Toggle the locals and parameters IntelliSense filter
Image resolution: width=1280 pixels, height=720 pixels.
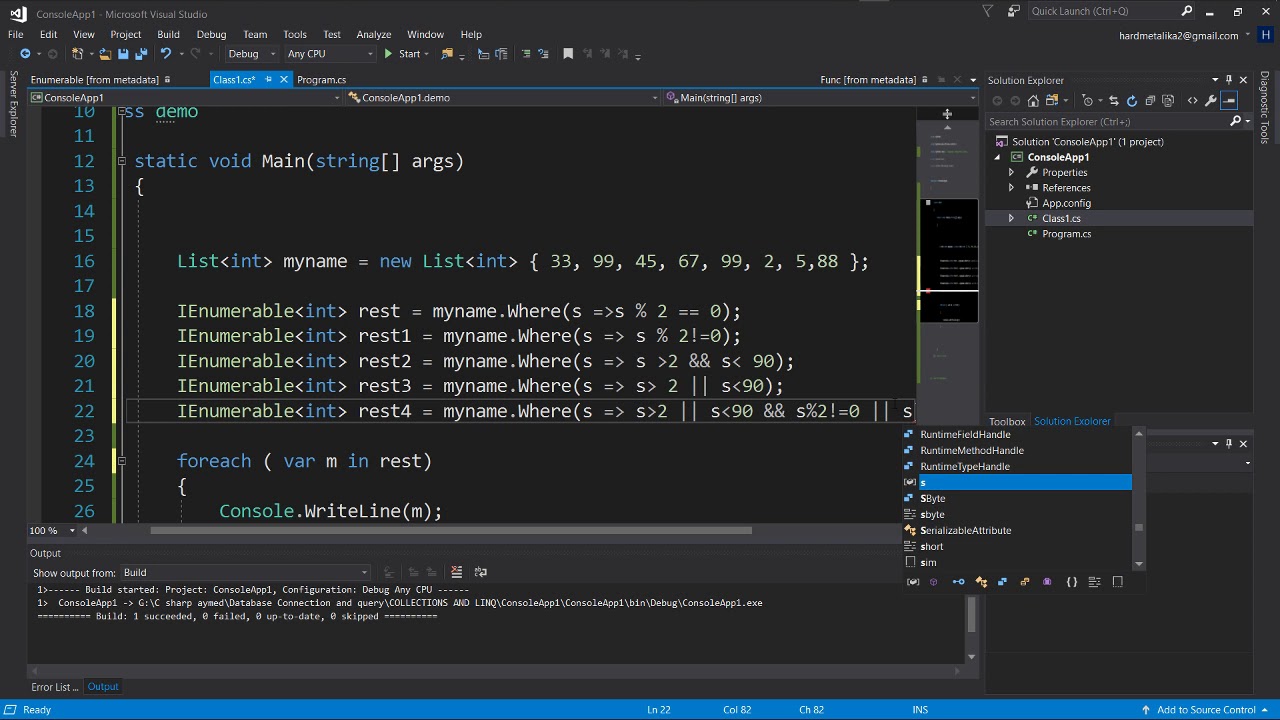[913, 582]
